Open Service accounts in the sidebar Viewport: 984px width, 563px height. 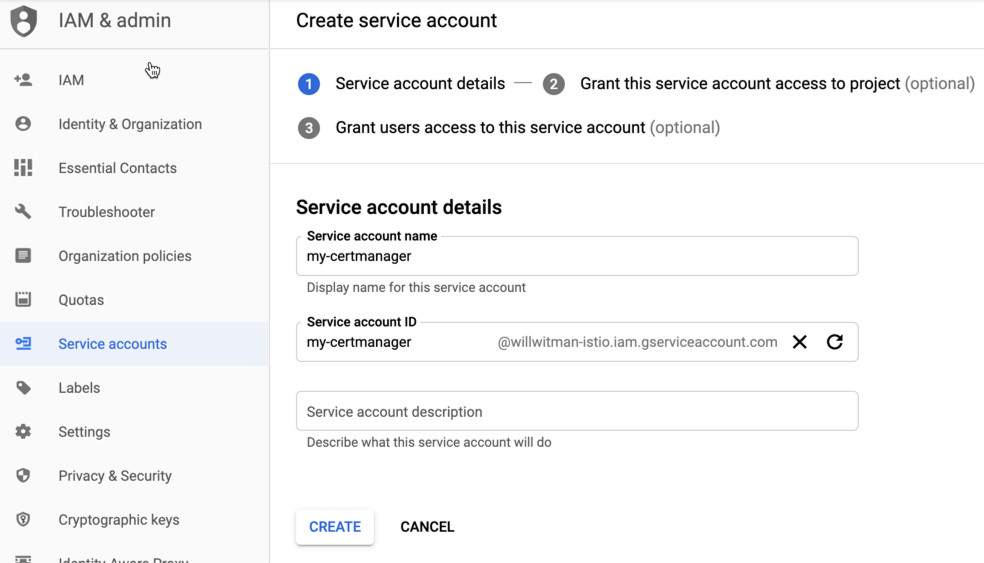[x=112, y=344]
